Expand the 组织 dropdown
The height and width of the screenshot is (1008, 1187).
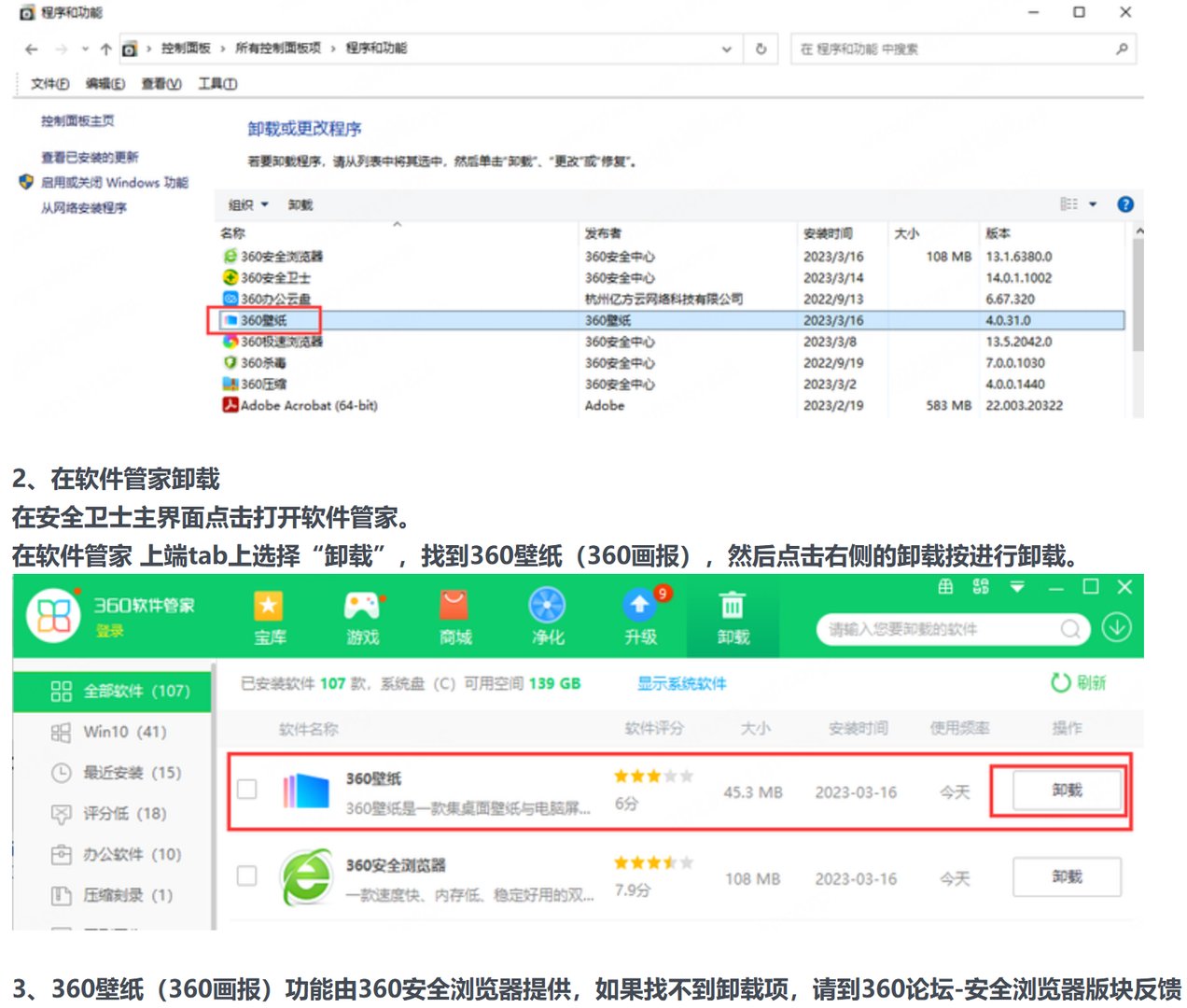(x=247, y=204)
